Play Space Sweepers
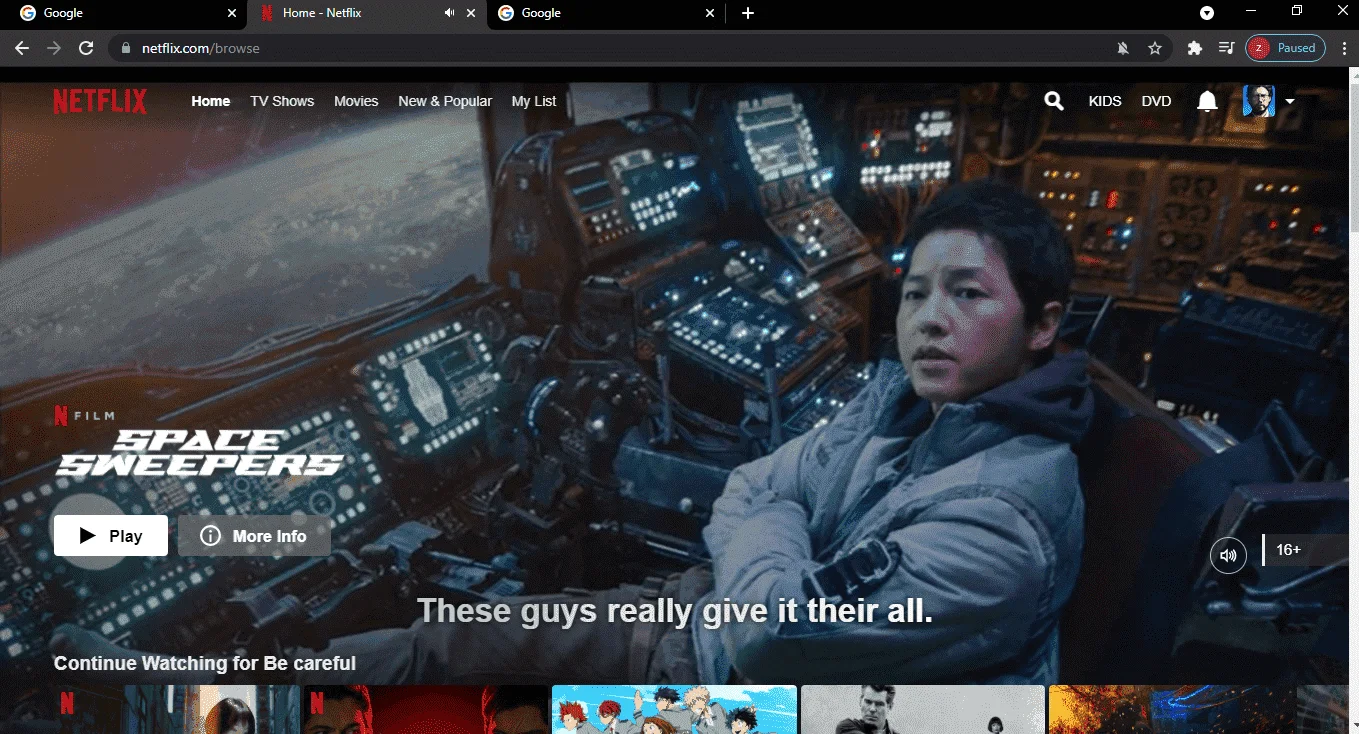 111,536
